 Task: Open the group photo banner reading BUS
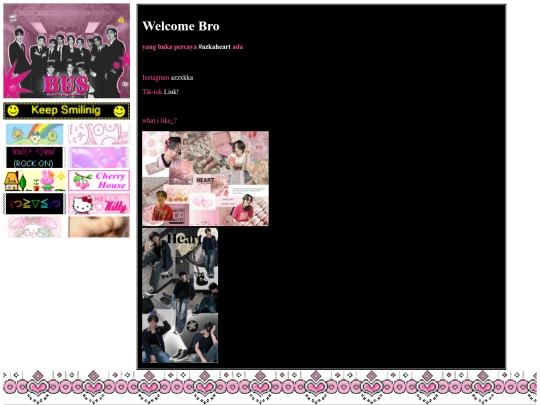(x=66, y=51)
